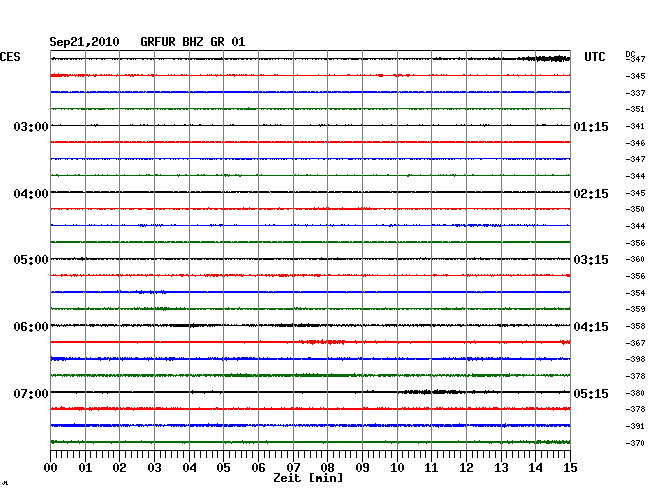
Task: Click DC offset value -367
Action: click(635, 343)
